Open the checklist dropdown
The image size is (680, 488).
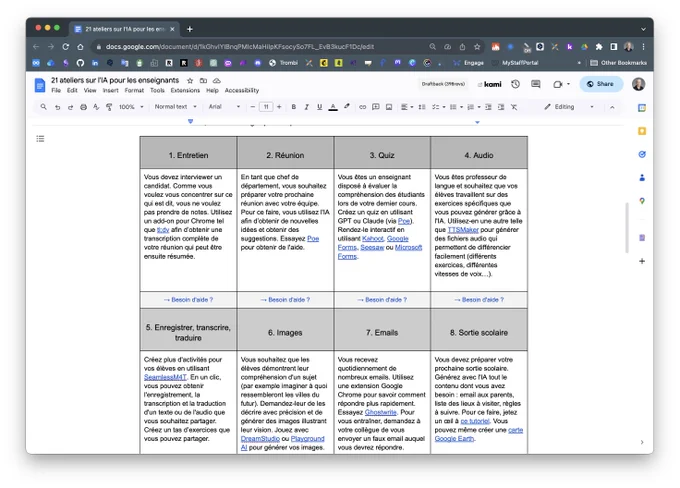(438, 107)
